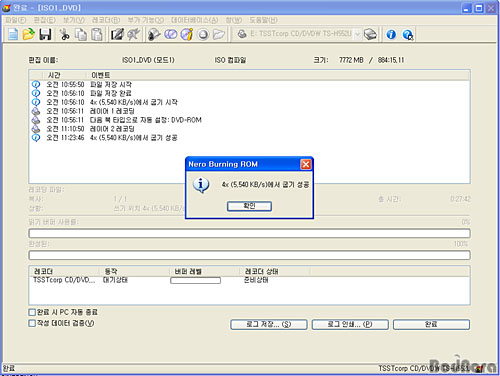
Task: Click the Cut scissors icon
Action: (x=64, y=34)
